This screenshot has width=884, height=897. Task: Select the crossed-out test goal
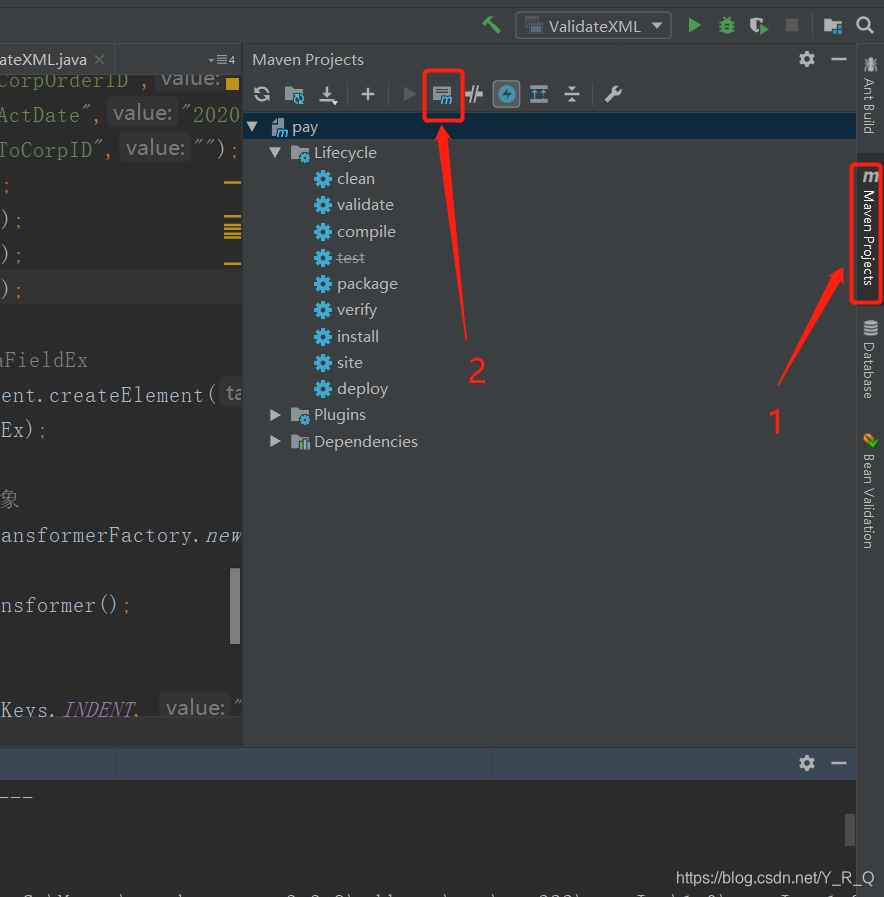pyautogui.click(x=351, y=258)
